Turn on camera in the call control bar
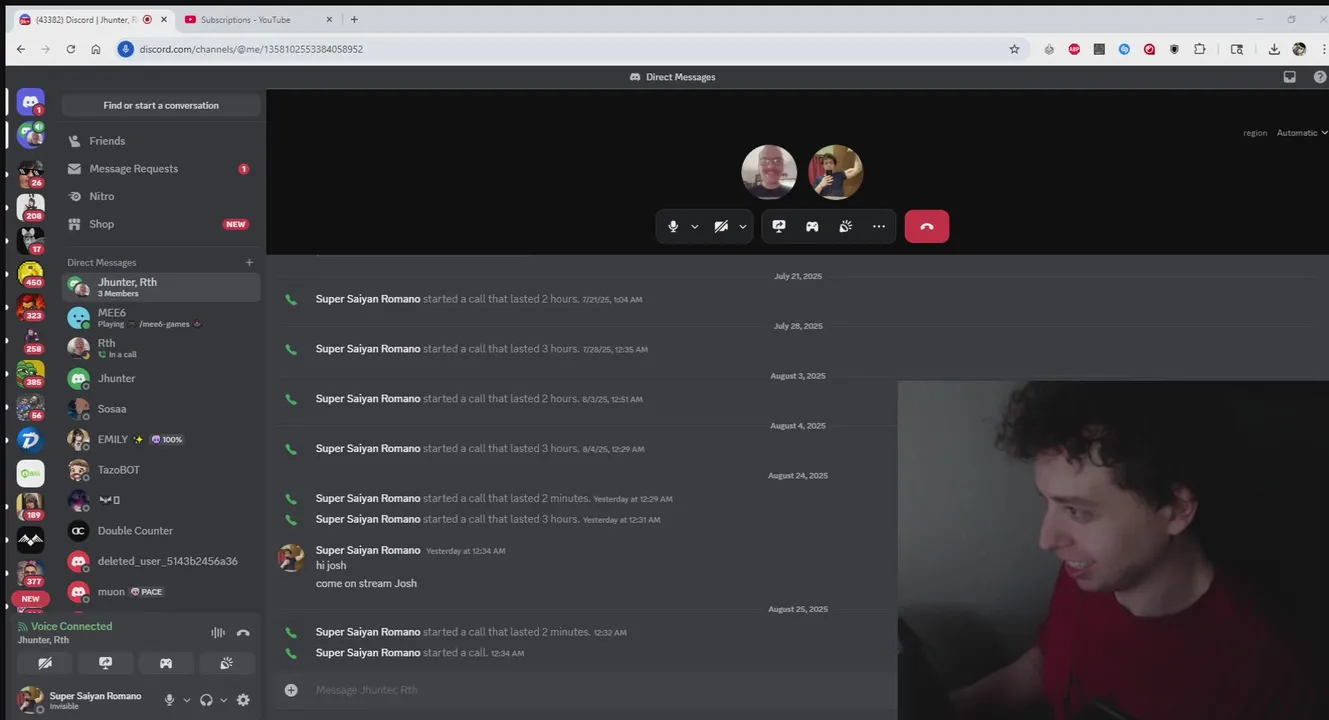The image size is (1329, 720). pyautogui.click(x=721, y=227)
